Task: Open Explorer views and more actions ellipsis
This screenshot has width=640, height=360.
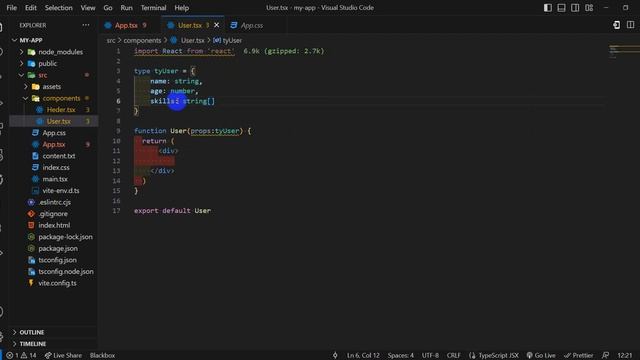Action: tap(85, 25)
